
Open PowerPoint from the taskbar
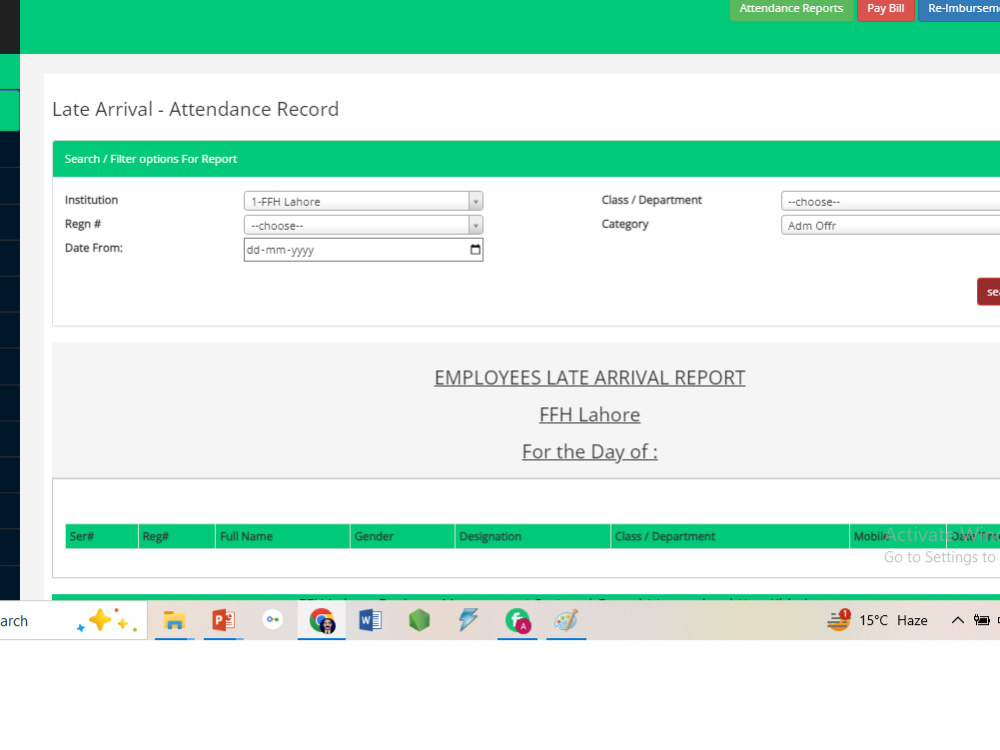coord(223,620)
